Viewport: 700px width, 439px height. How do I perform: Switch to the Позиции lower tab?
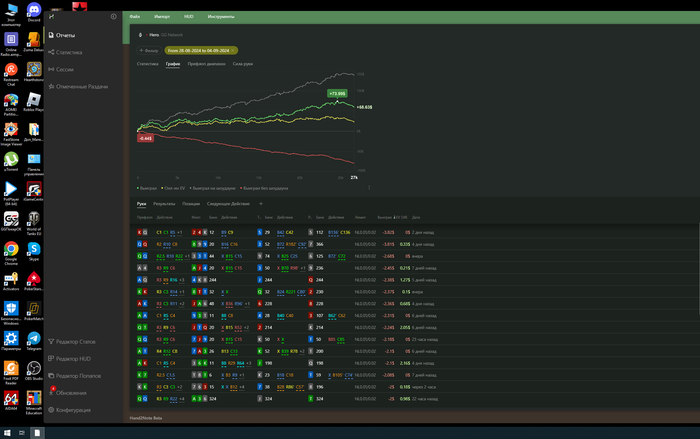[x=191, y=204]
